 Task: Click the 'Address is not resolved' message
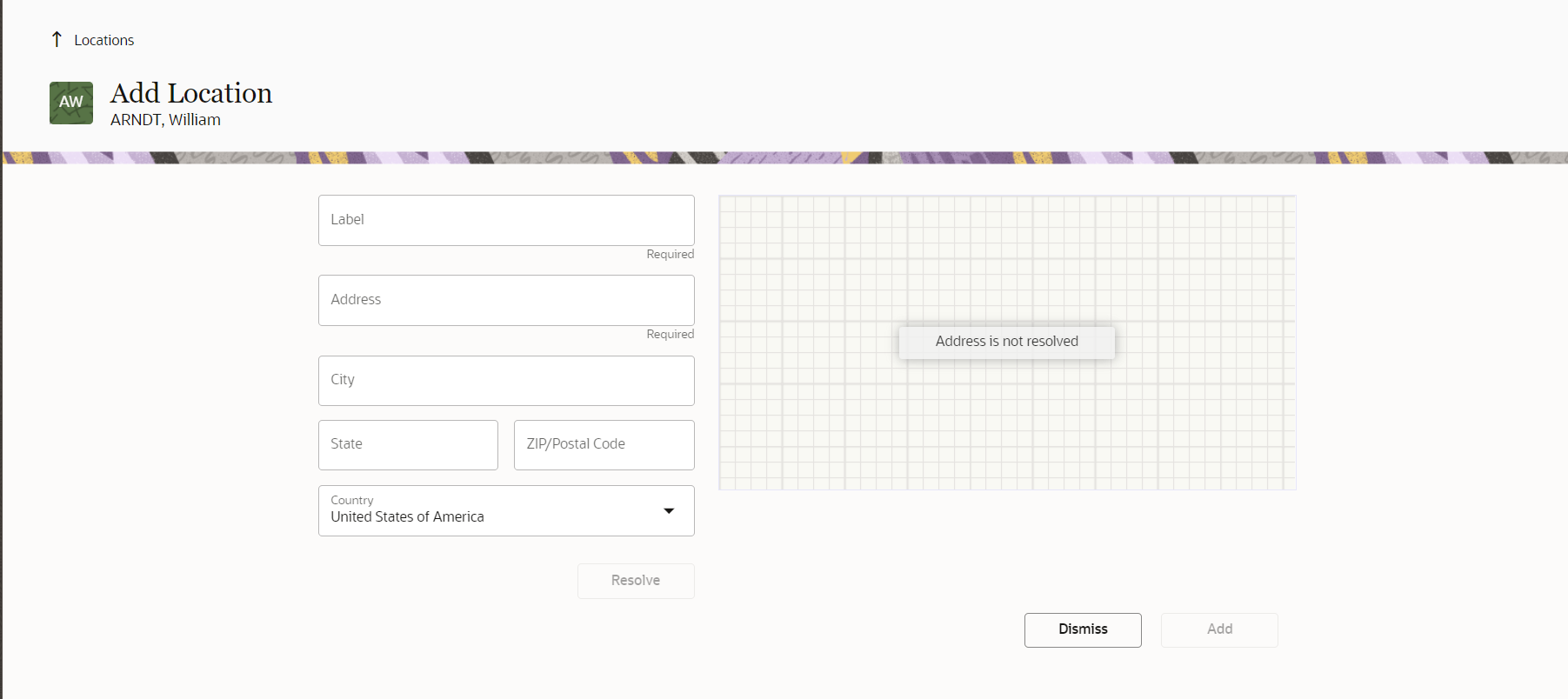(1006, 342)
